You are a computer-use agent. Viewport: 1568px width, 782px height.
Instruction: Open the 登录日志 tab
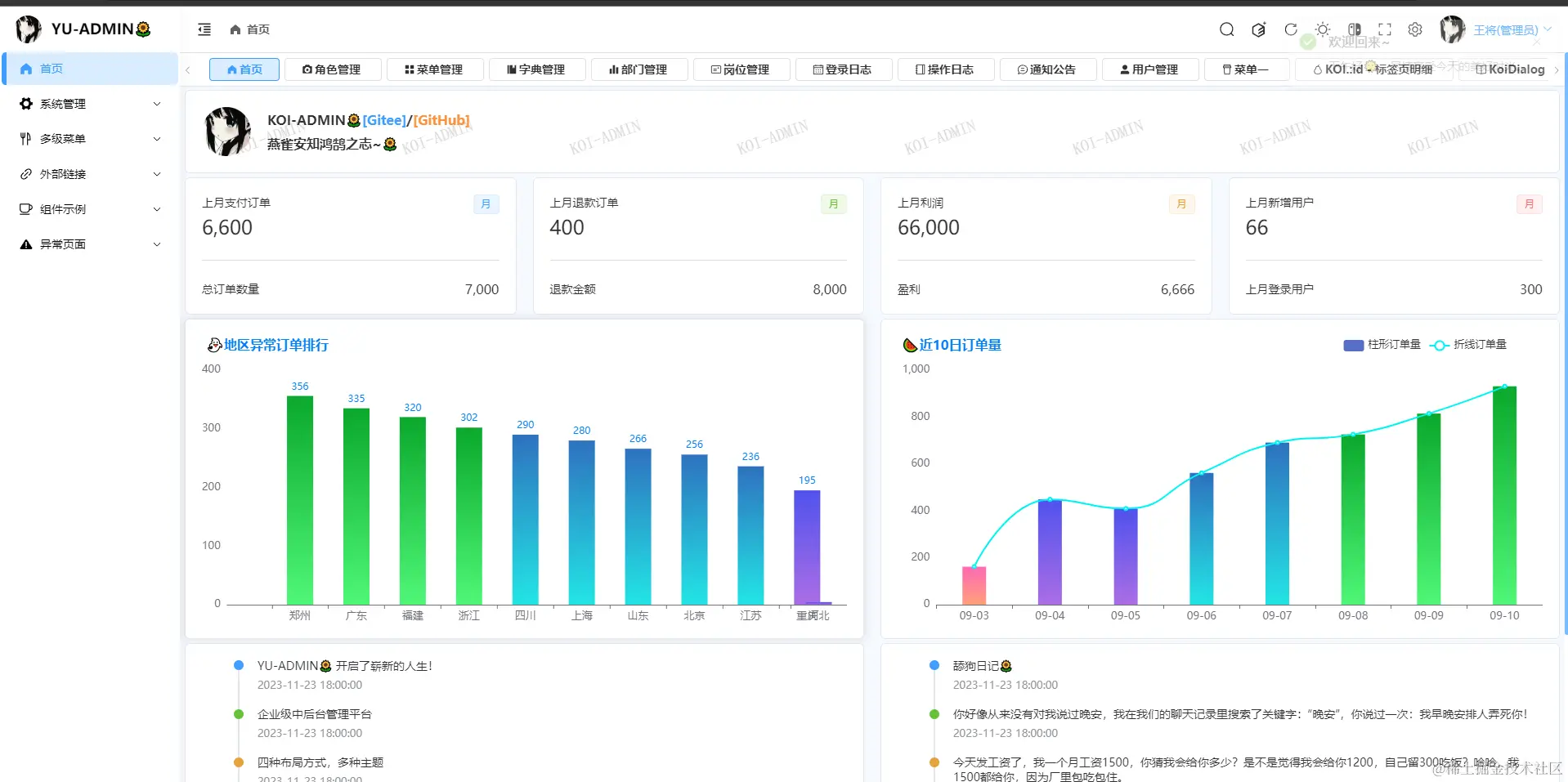pyautogui.click(x=844, y=69)
